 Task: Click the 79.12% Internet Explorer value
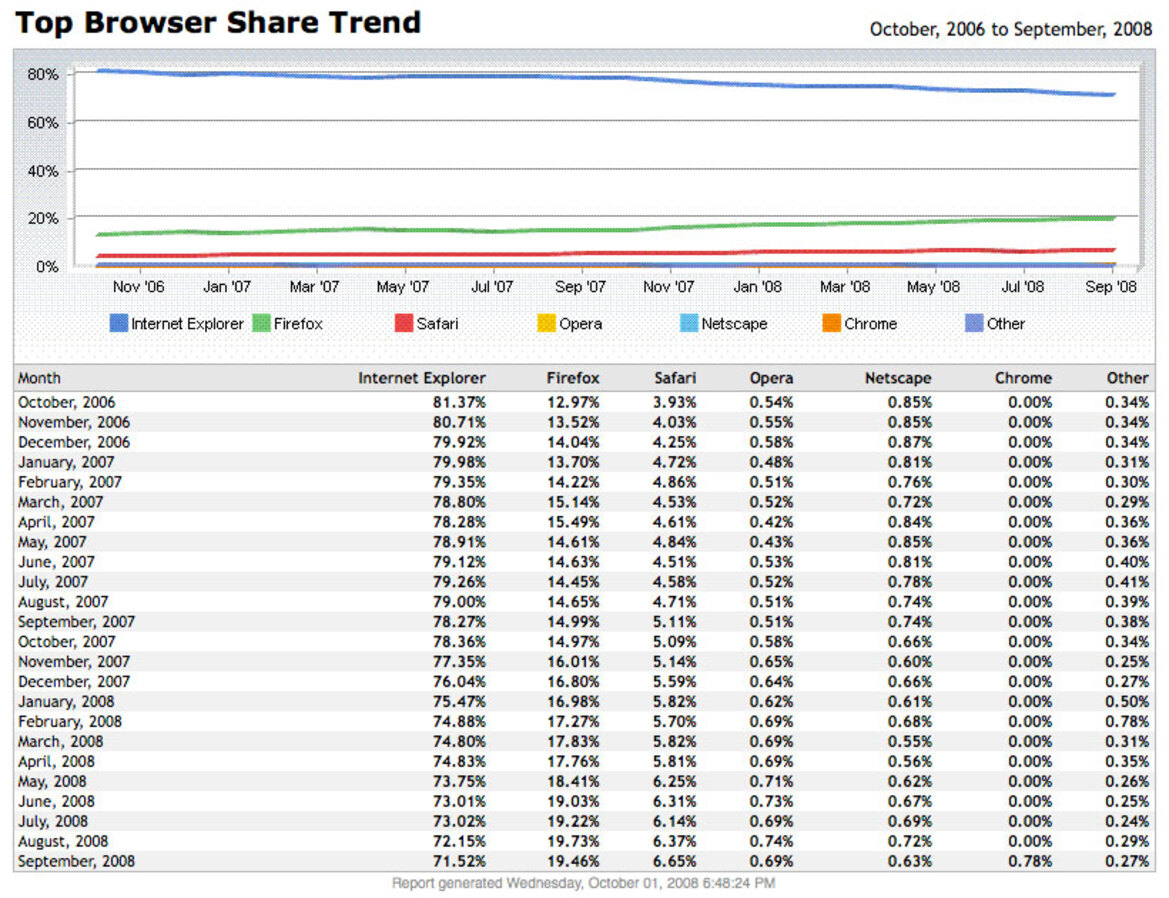point(459,562)
